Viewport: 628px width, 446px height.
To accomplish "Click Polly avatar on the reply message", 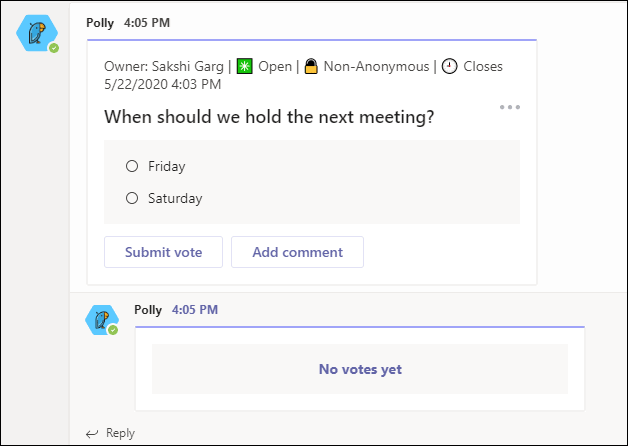I will pos(102,321).
